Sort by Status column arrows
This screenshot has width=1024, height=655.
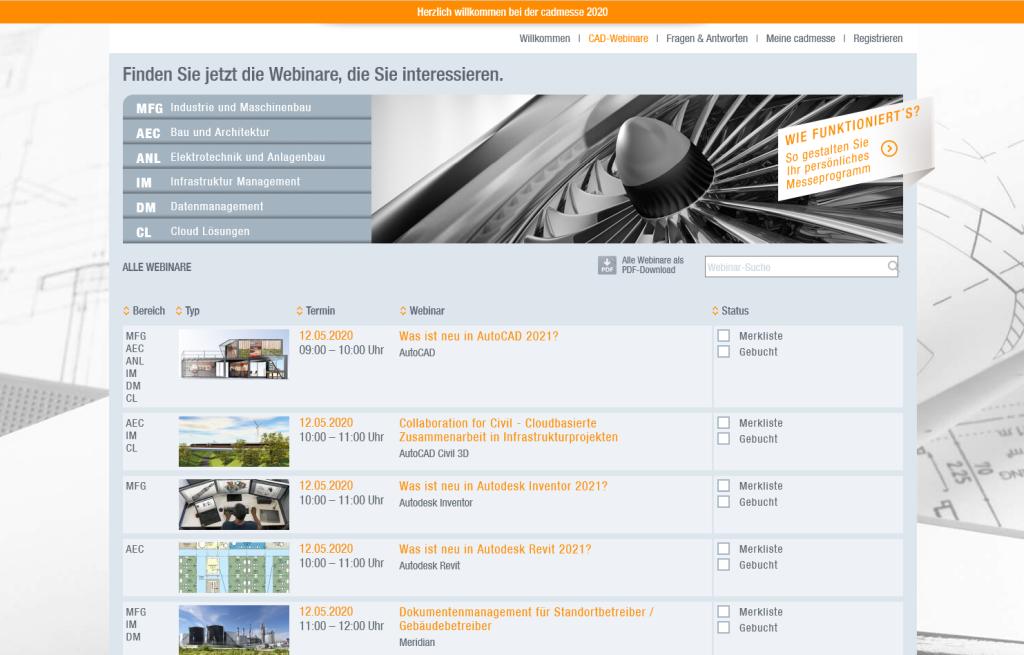[715, 311]
